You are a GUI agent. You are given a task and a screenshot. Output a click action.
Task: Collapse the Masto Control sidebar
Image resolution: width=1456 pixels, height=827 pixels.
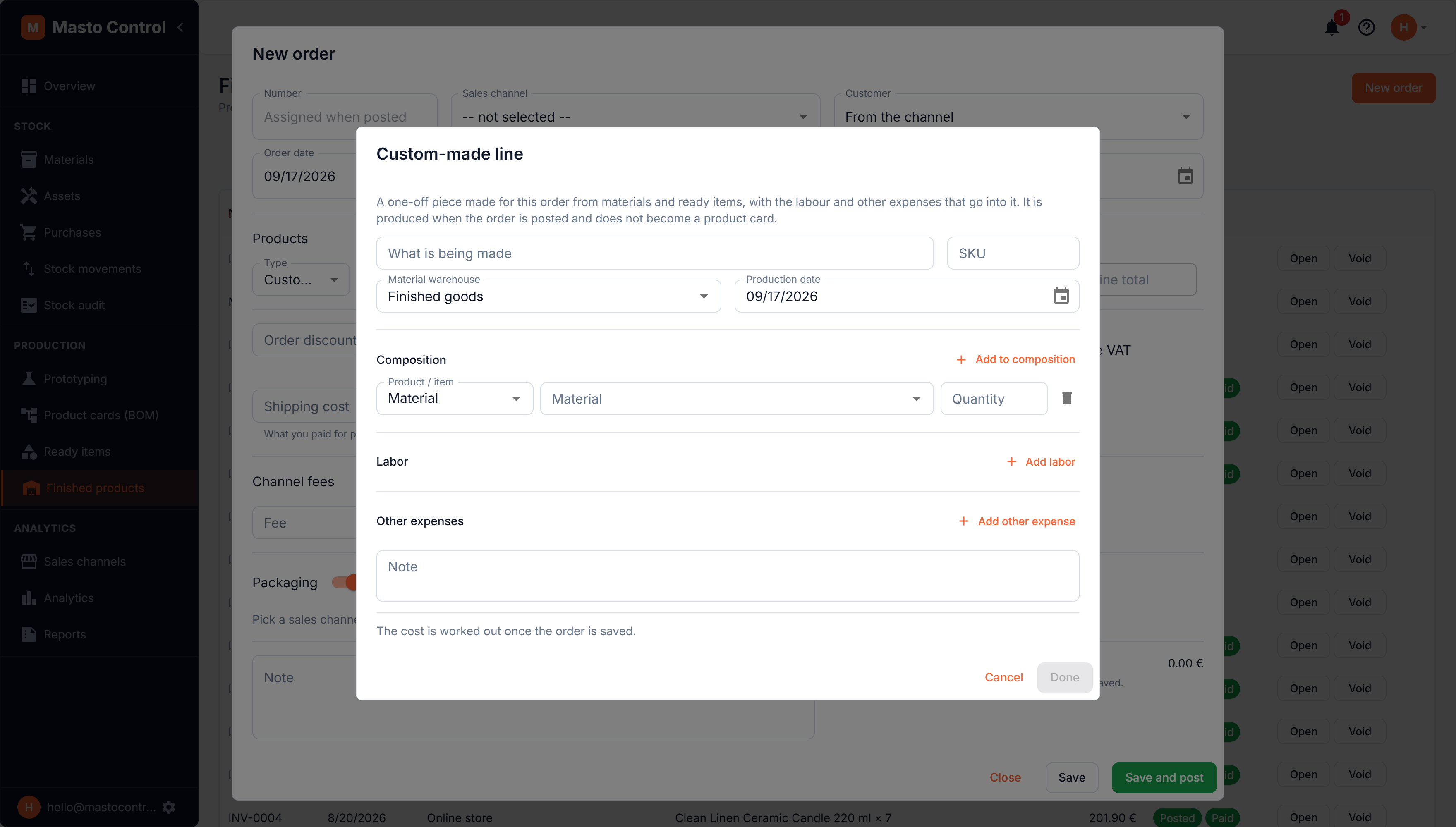pos(181,27)
